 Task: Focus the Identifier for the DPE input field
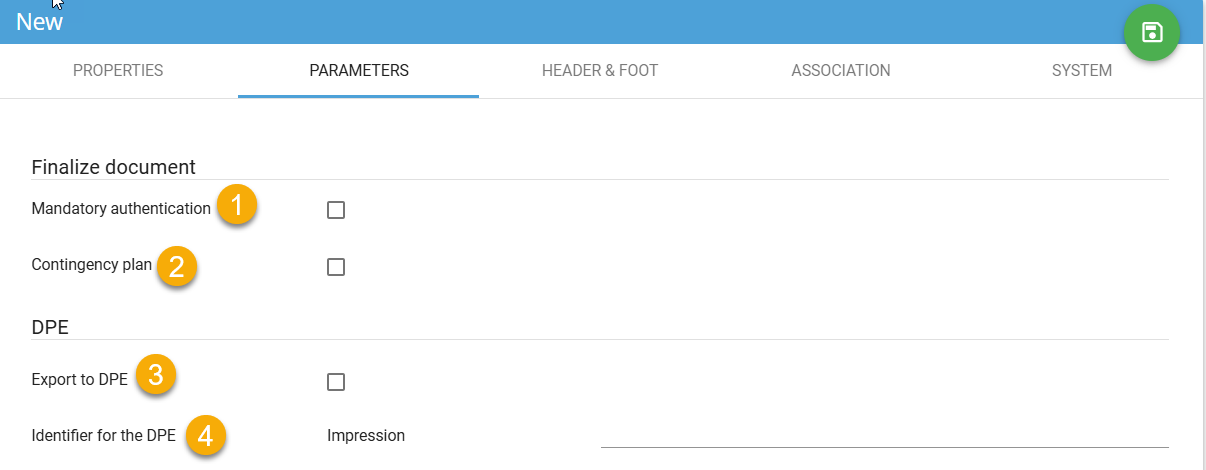884,435
